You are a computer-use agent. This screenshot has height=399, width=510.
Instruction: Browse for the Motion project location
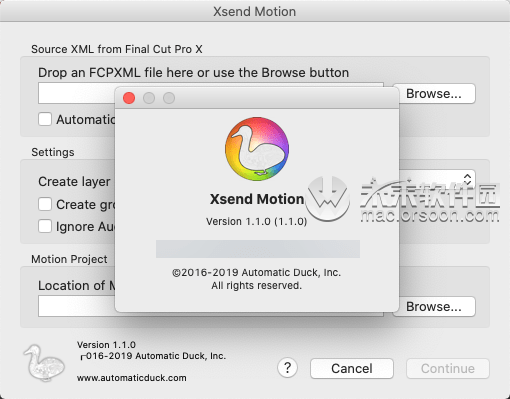click(434, 306)
